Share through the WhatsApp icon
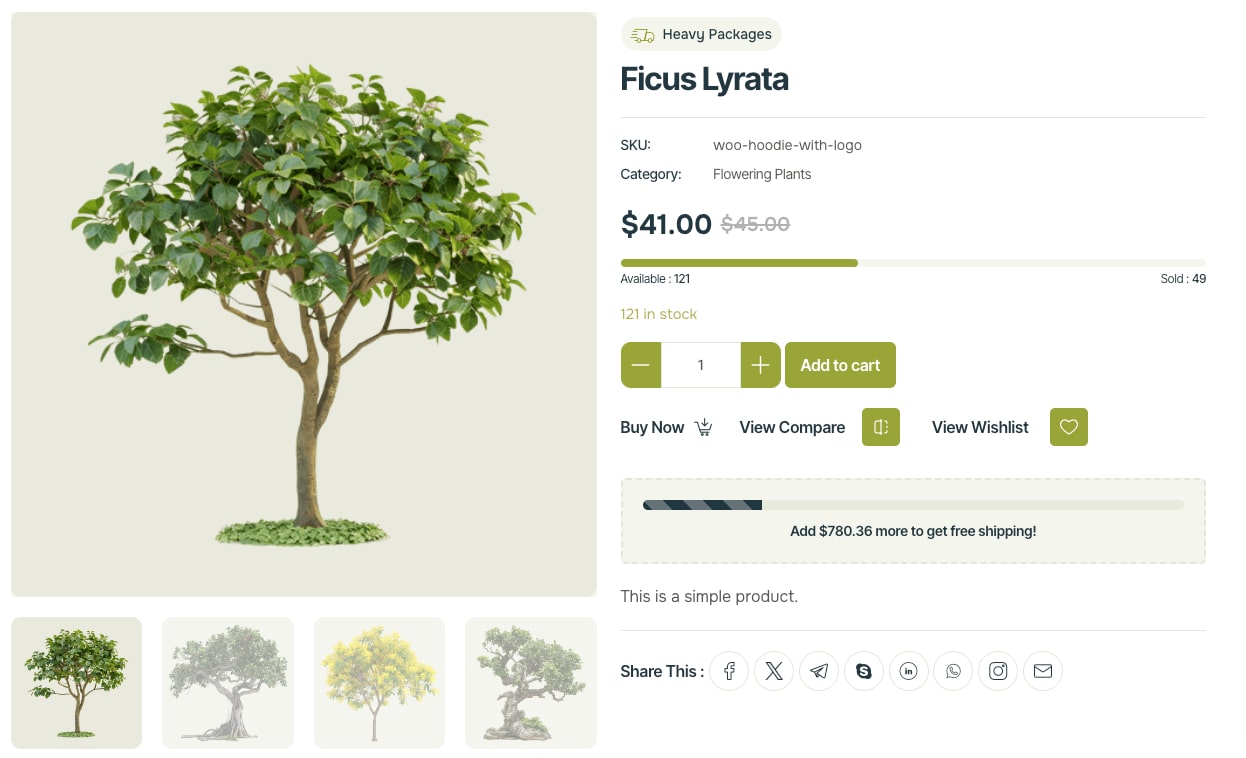The image size is (1246, 758). 953,671
